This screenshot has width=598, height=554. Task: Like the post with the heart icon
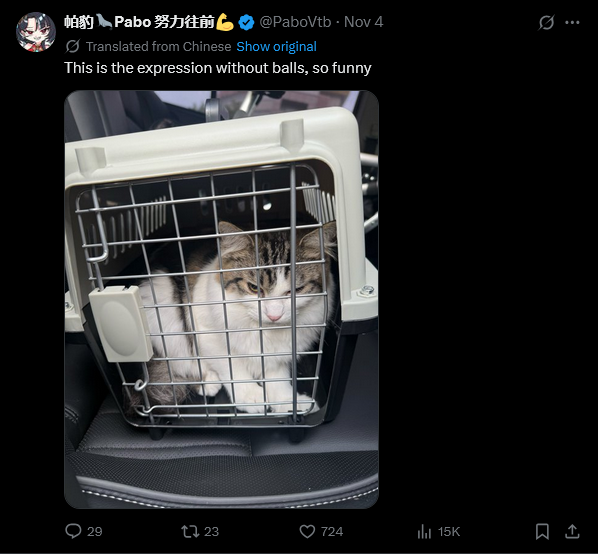(x=307, y=531)
